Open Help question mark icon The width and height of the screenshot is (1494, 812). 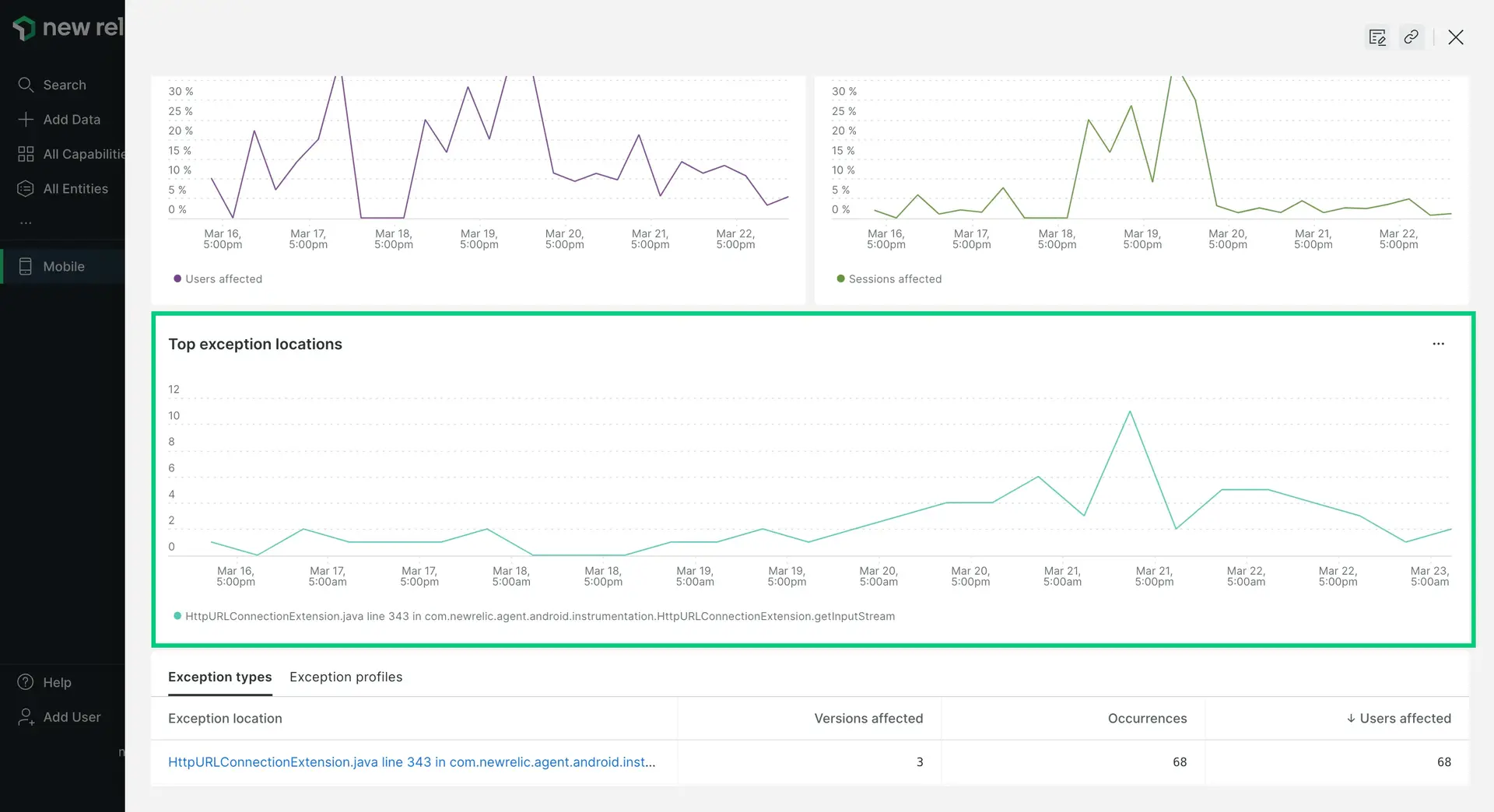(x=26, y=682)
